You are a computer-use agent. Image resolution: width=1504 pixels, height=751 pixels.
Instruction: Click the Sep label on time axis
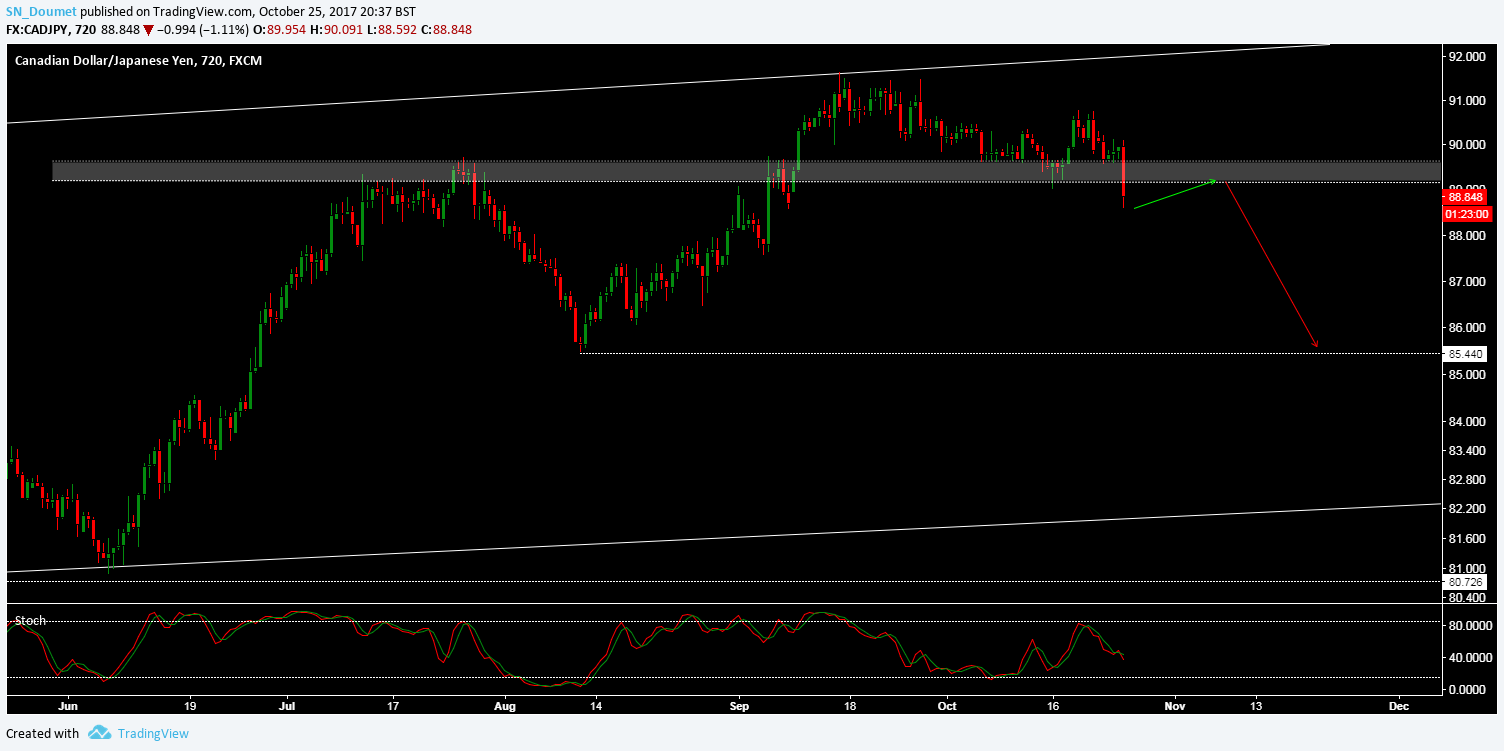point(739,706)
